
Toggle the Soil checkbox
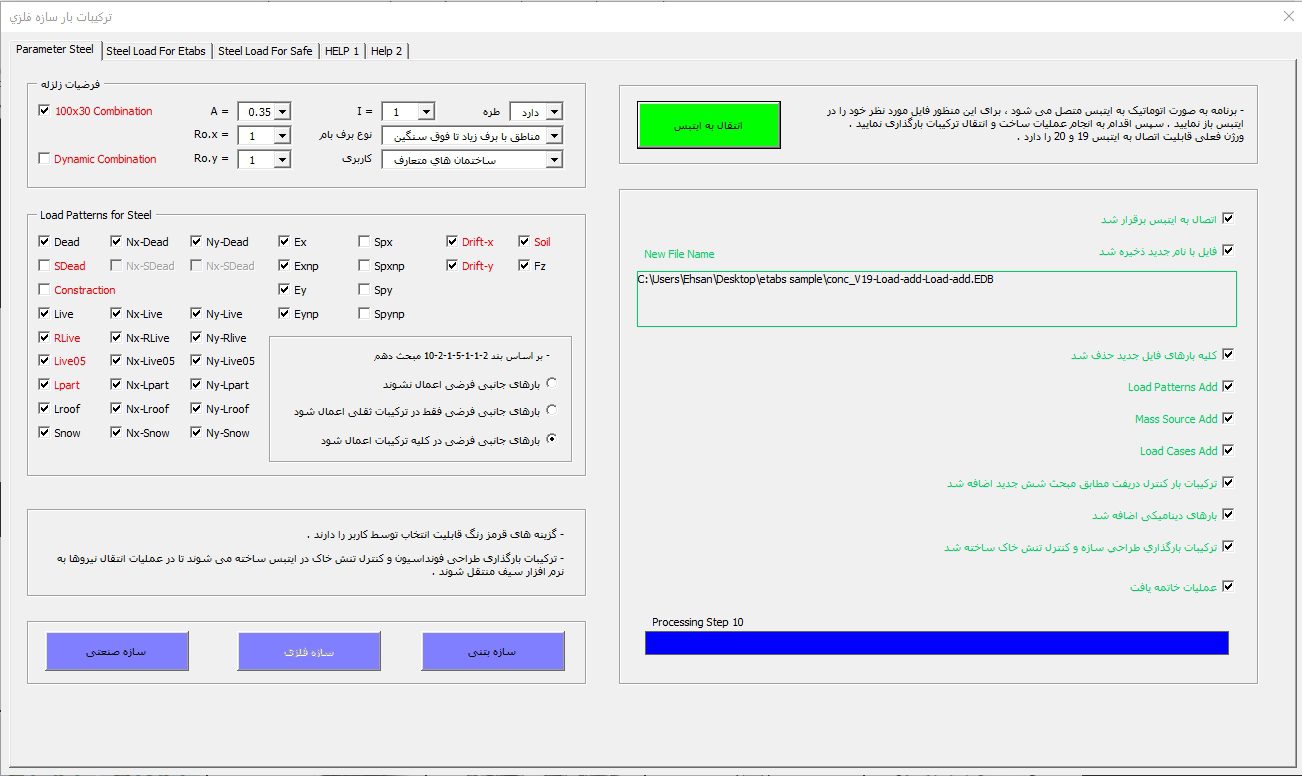click(x=525, y=242)
